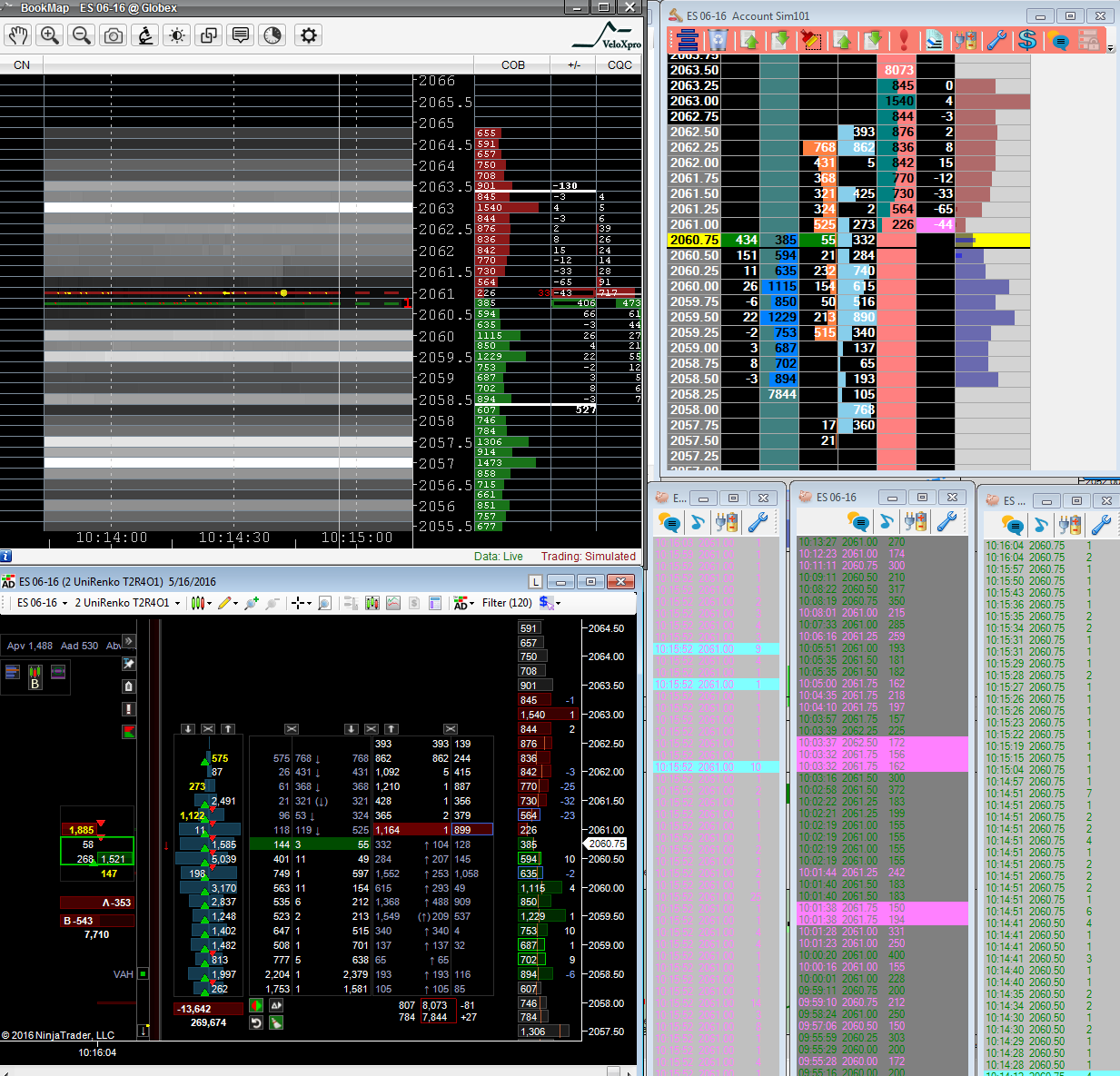The height and width of the screenshot is (1076, 1120).
Task: Click the 2060.75 price marker on chart axis
Action: pyautogui.click(x=607, y=844)
